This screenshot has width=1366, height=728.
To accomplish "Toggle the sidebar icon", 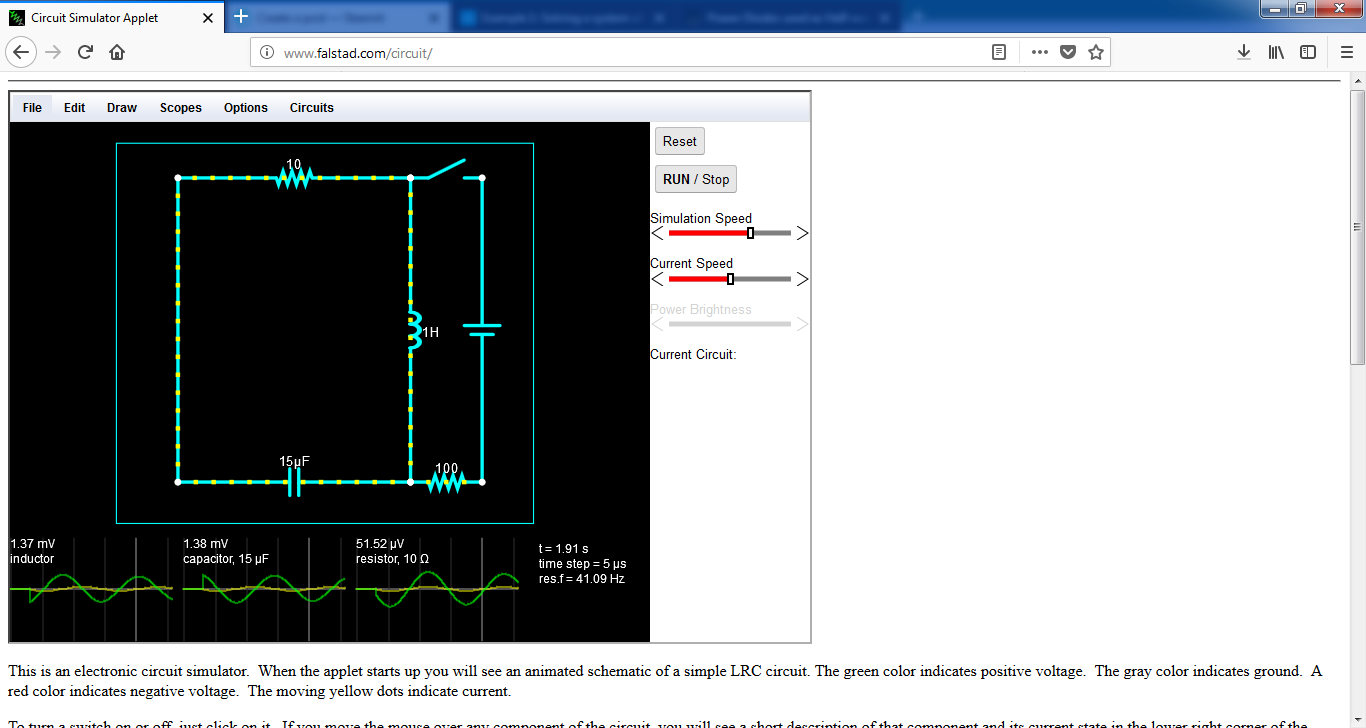I will point(1308,52).
